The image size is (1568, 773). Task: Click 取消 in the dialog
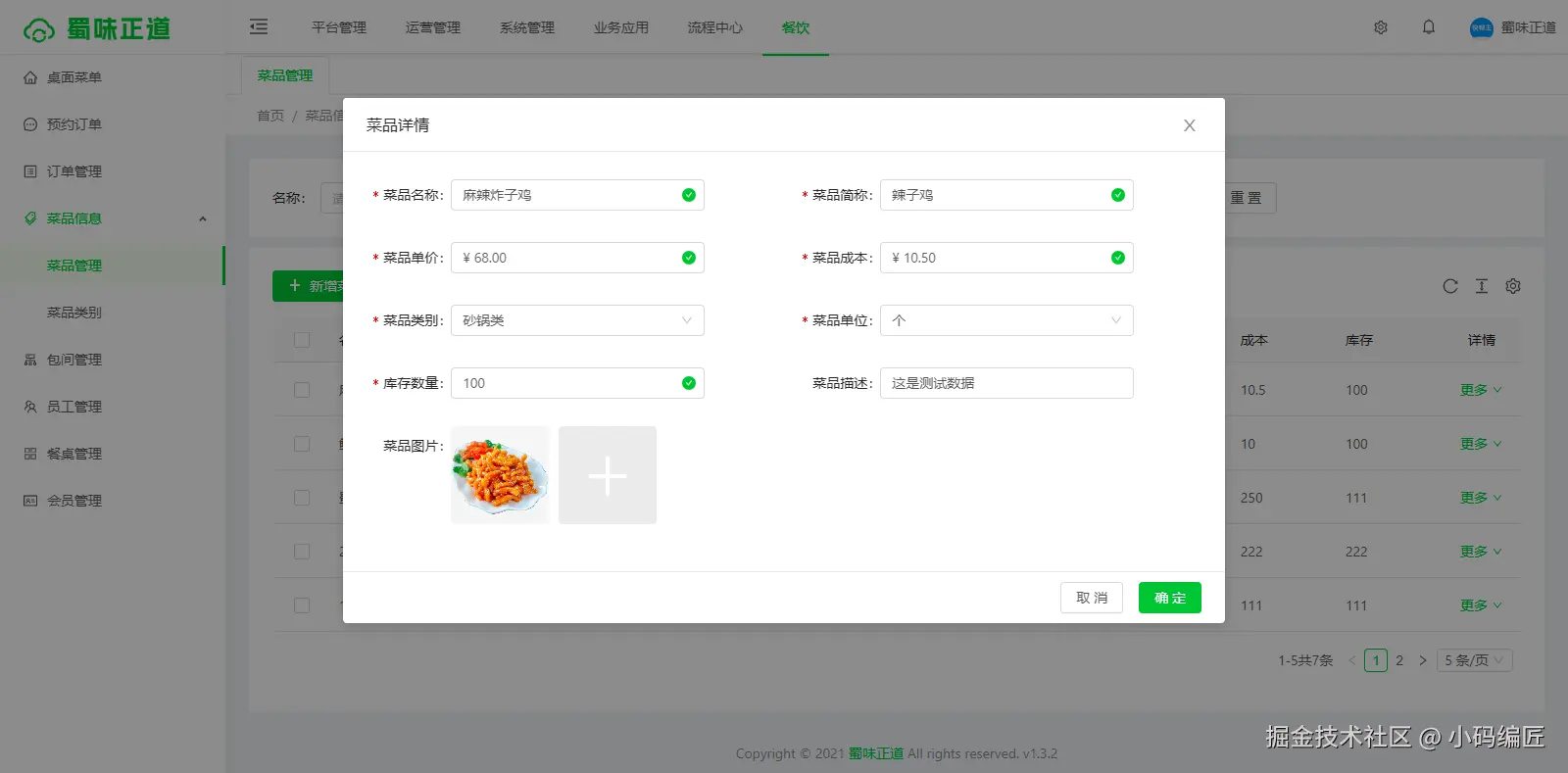1092,598
